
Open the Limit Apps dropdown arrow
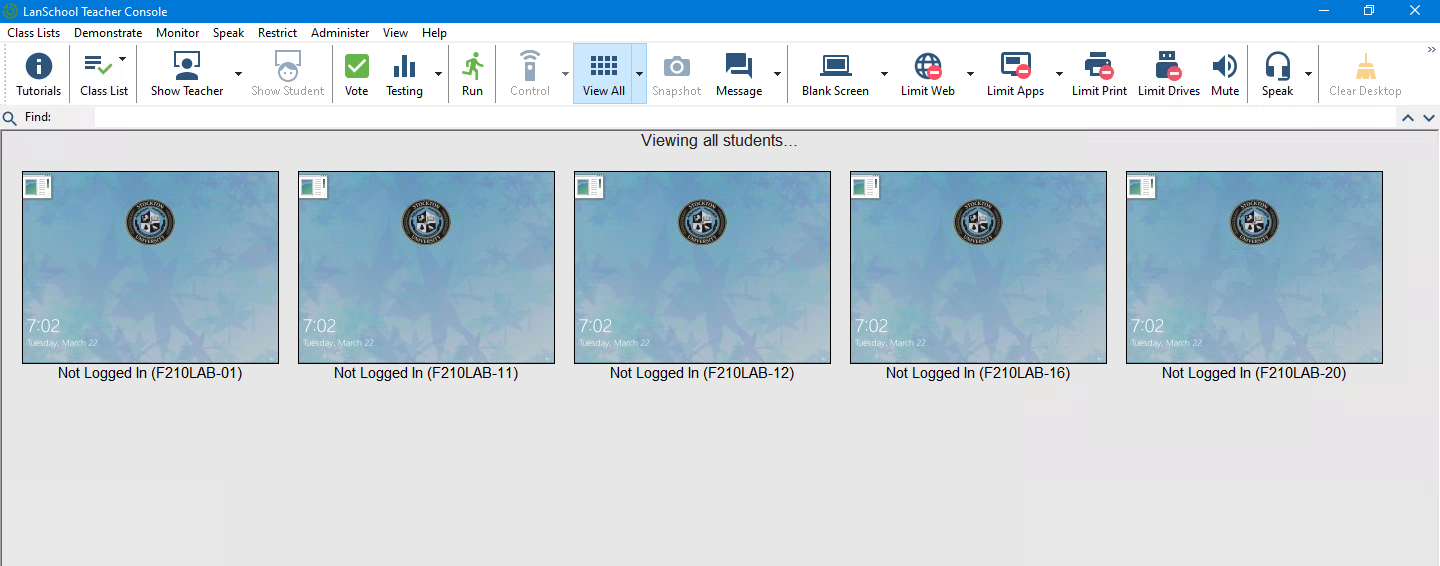(1059, 74)
